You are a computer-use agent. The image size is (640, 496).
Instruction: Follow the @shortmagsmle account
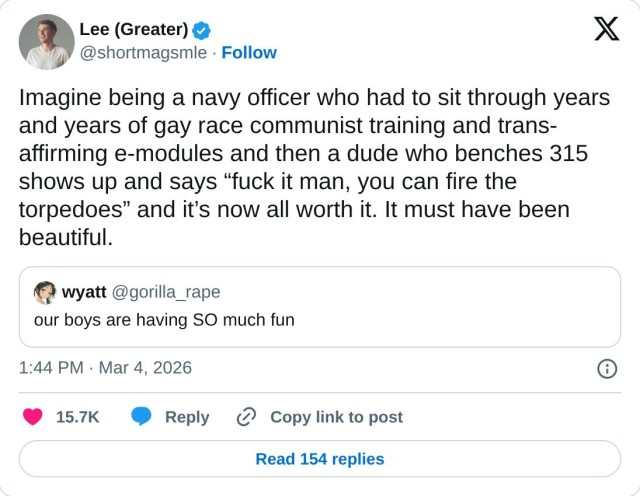(x=249, y=52)
